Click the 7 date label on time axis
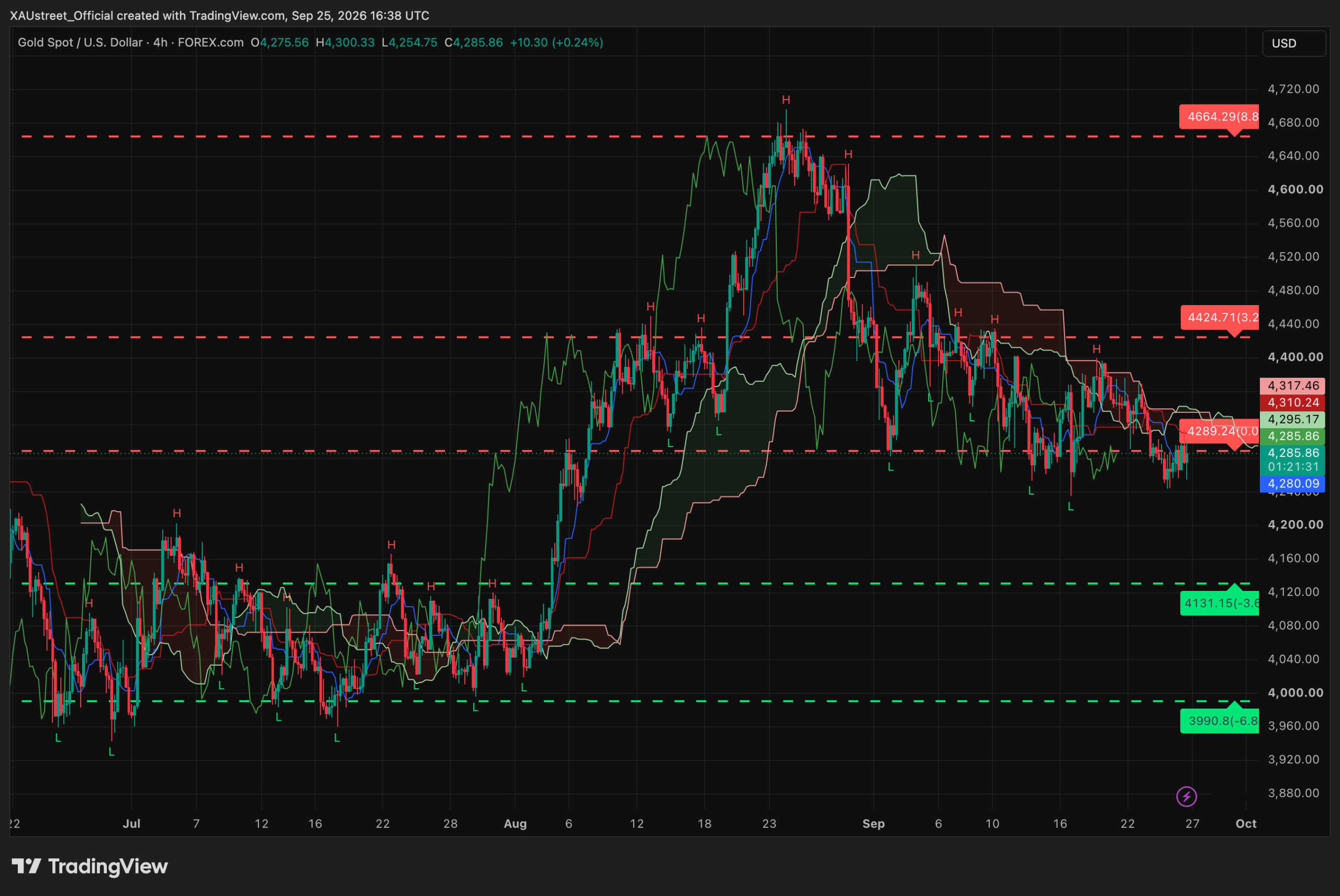This screenshot has width=1340, height=896. 196,823
